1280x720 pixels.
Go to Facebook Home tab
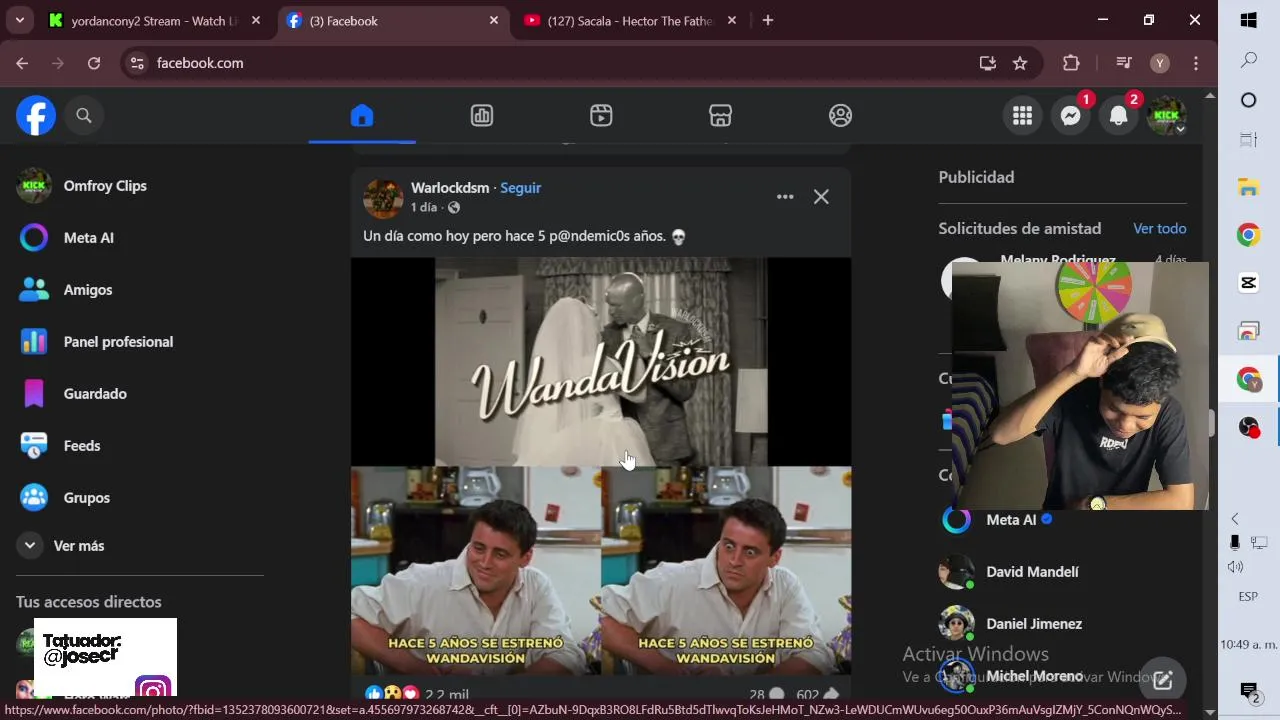coord(362,116)
